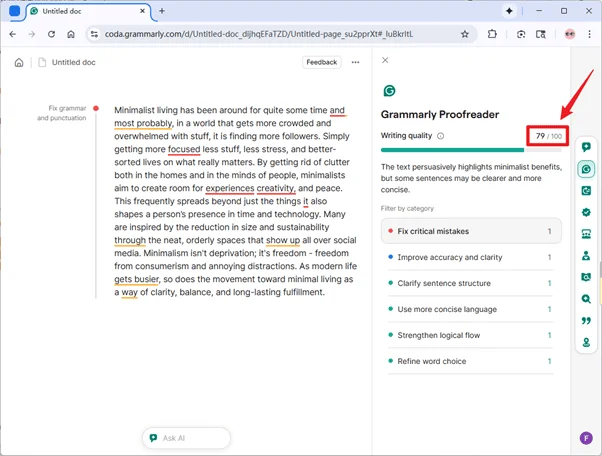Select the Untitled doc browser tab
Screen dimensions: 602x456
coord(88,11)
